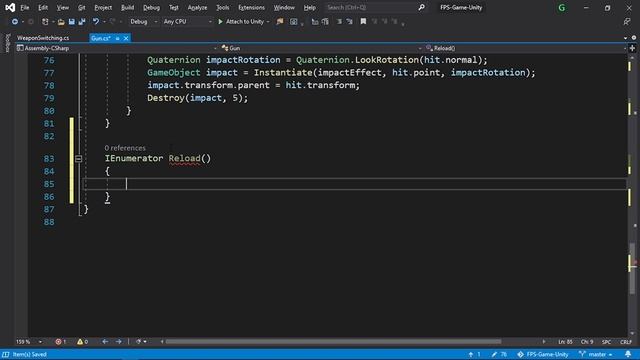
Task: Open the Reload() member dropdown
Action: coord(526,48)
